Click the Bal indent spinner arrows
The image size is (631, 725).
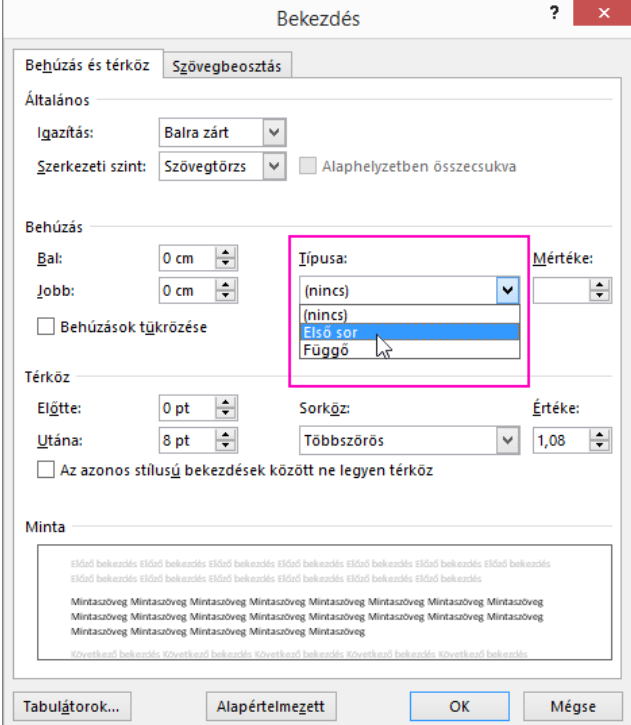point(227,259)
